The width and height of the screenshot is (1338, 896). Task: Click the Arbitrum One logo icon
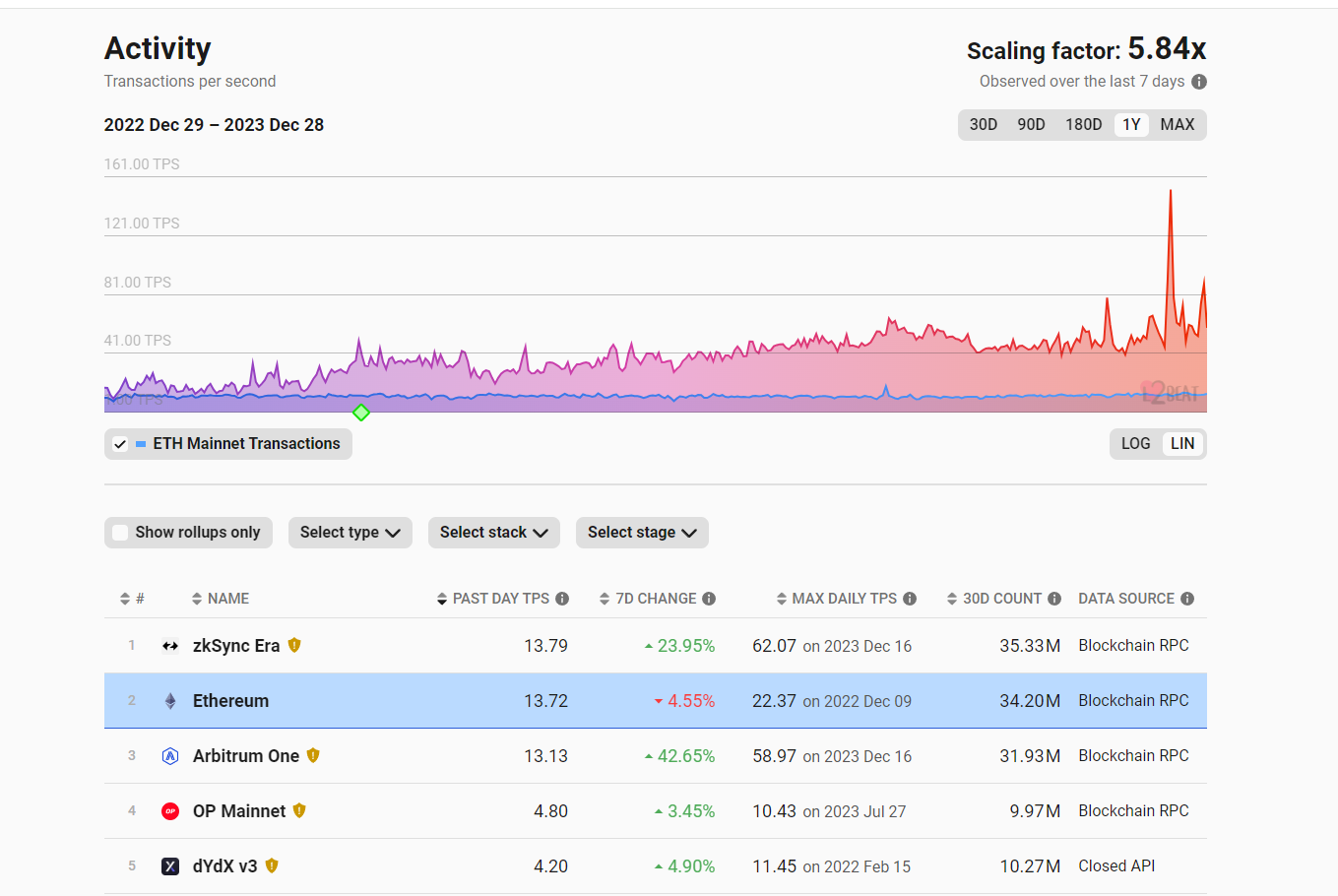pyautogui.click(x=170, y=756)
